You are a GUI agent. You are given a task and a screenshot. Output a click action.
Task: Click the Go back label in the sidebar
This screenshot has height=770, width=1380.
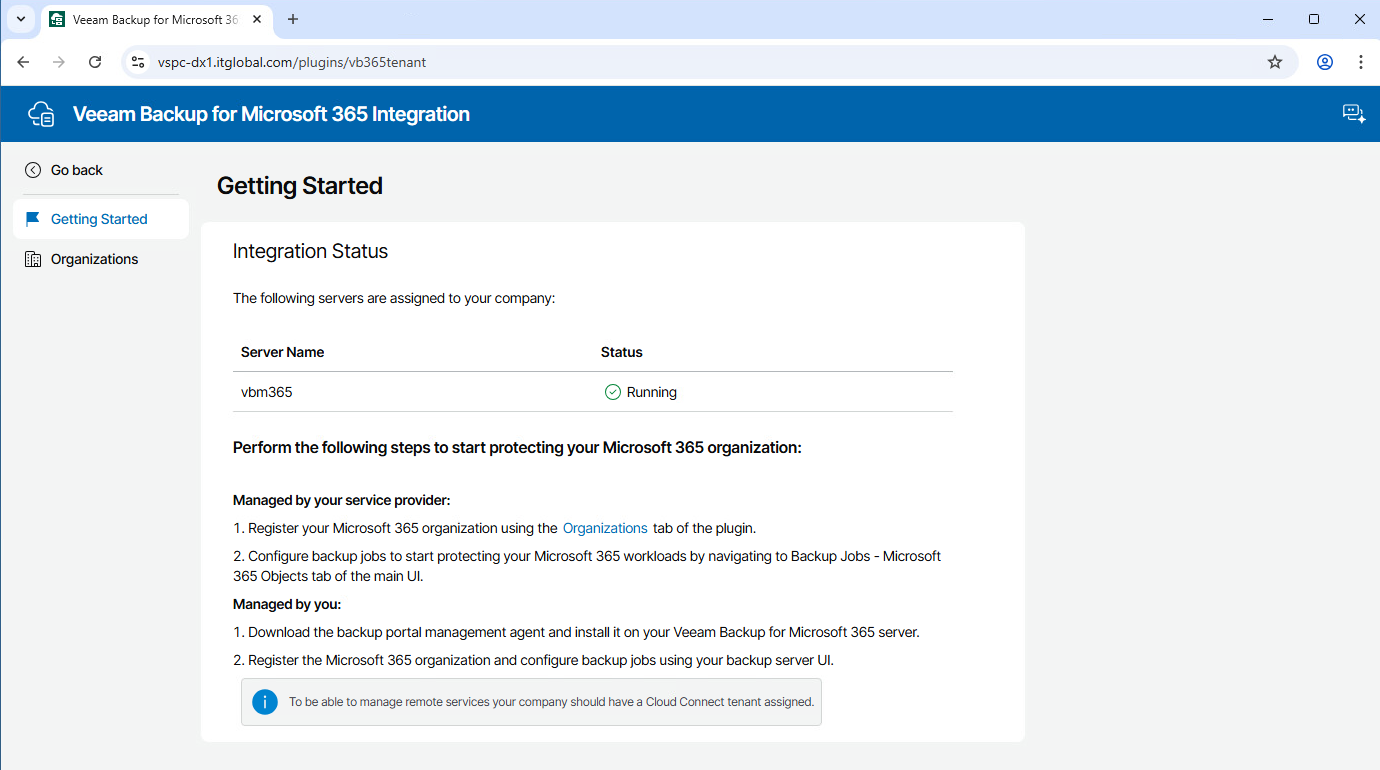coord(77,170)
